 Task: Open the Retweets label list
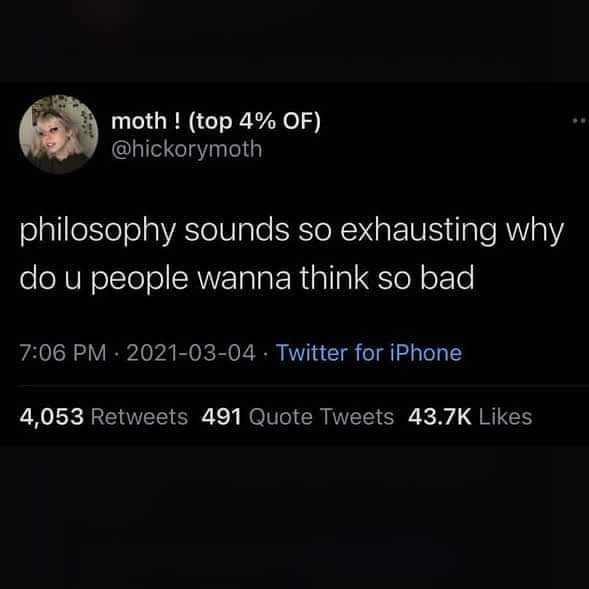point(139,417)
